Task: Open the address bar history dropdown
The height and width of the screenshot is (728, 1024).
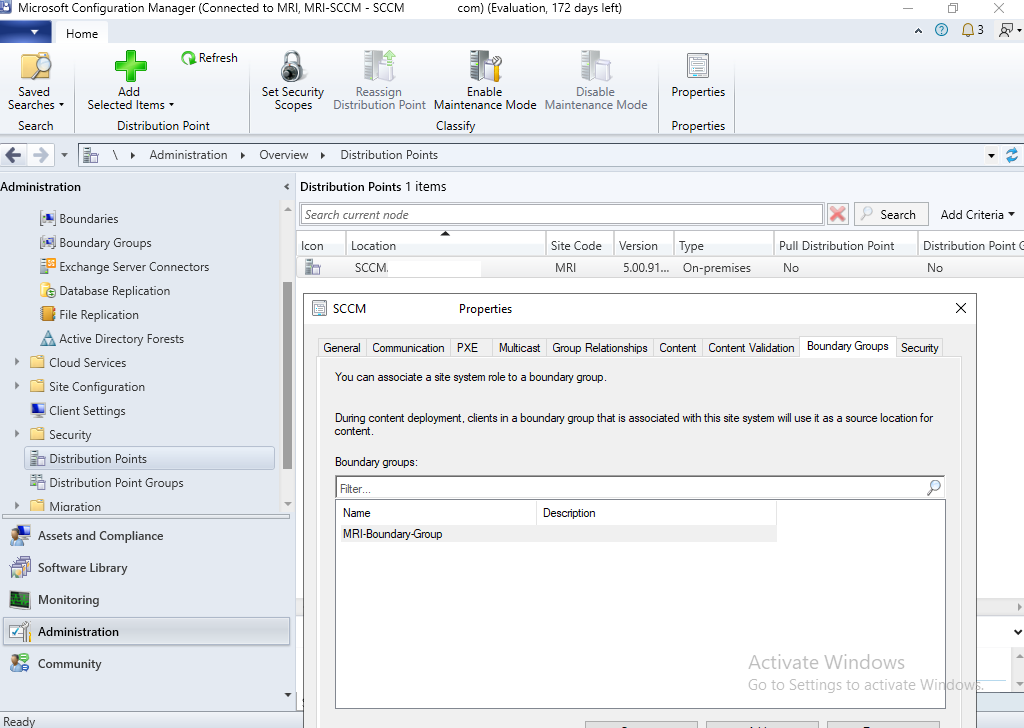Action: point(991,155)
